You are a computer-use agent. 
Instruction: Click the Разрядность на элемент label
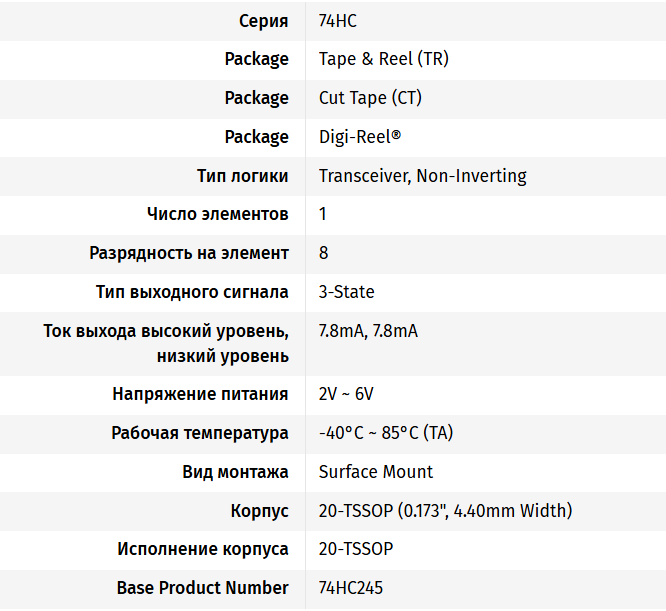pos(189,253)
